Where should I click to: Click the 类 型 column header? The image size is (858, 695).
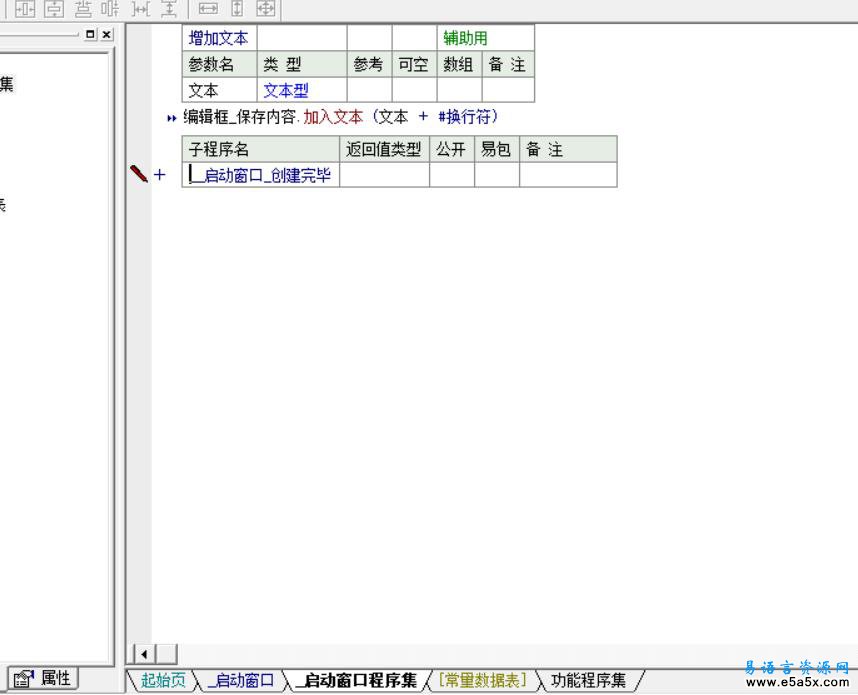[302, 65]
